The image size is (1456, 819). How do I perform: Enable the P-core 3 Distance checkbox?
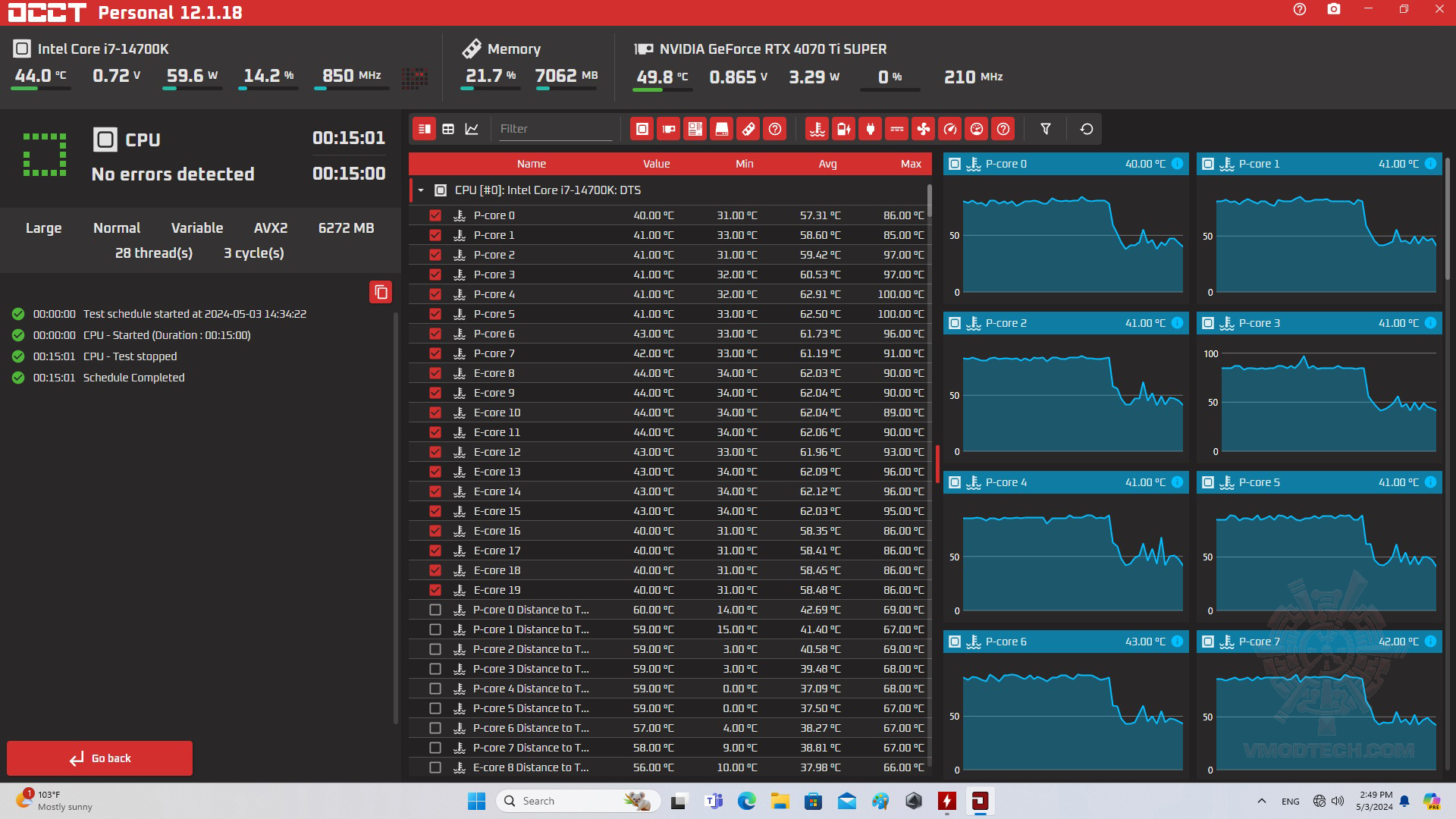[x=435, y=669]
